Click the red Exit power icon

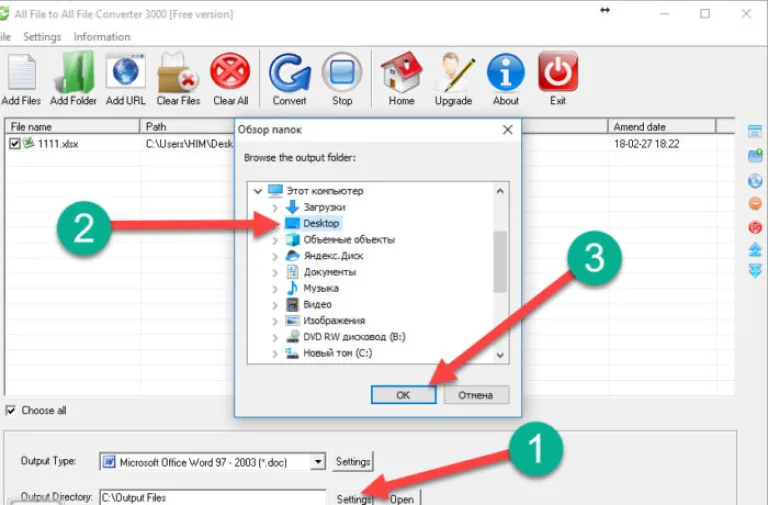[x=558, y=72]
